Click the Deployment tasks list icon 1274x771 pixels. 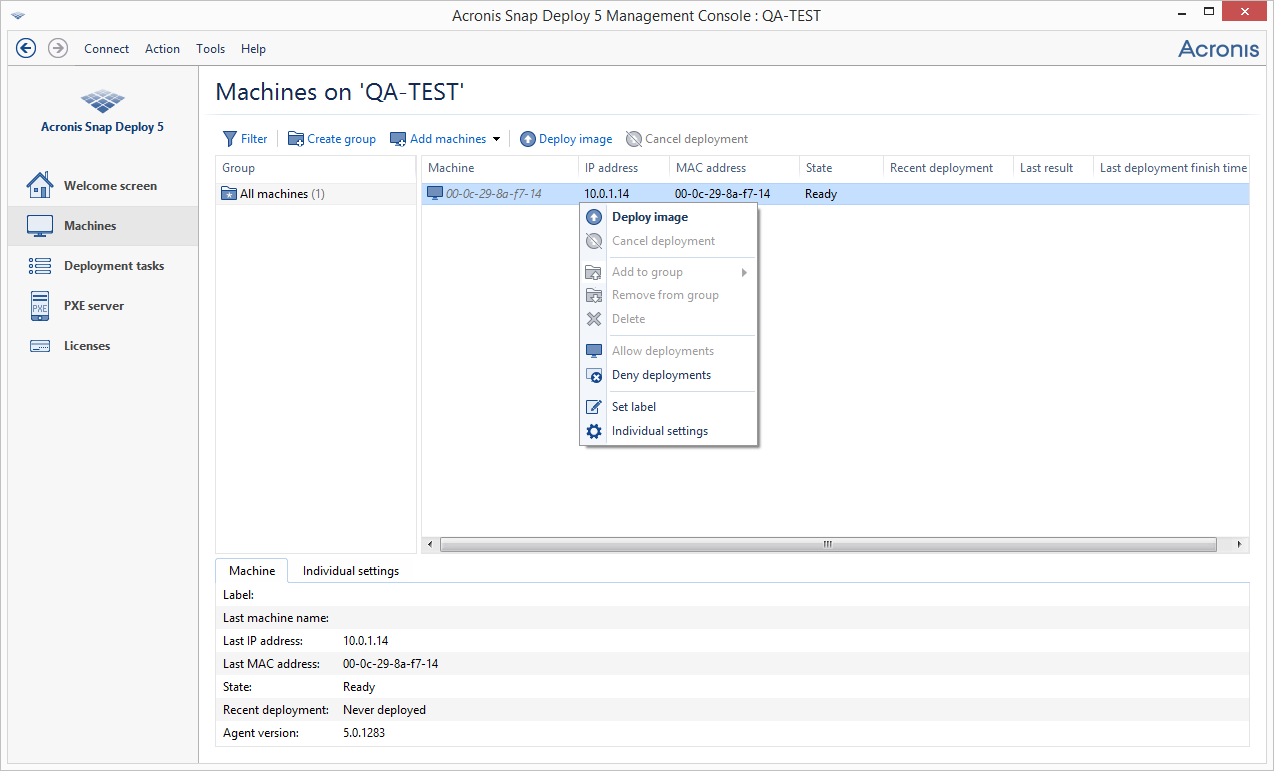coord(40,266)
